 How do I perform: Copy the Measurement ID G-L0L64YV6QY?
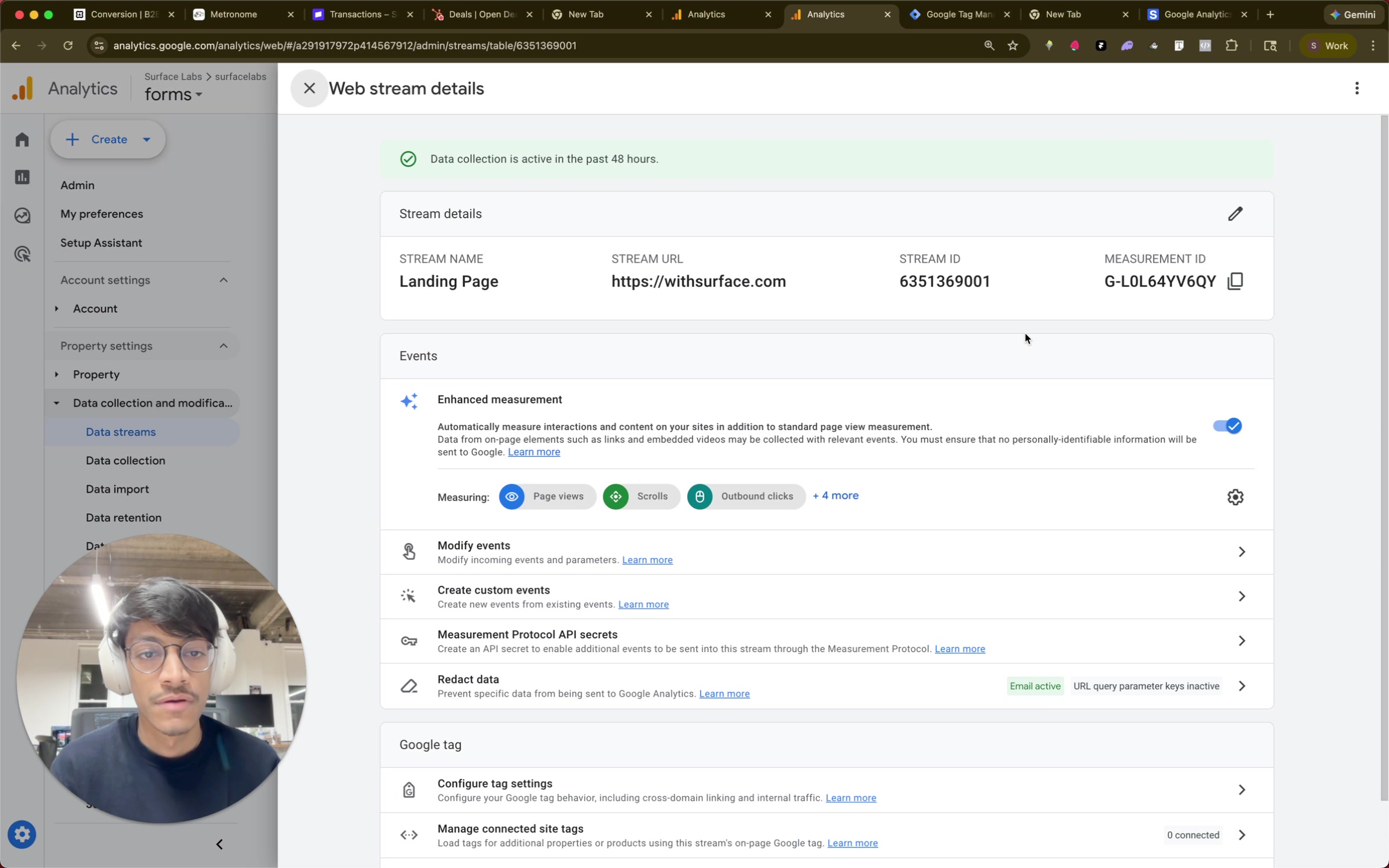(x=1234, y=281)
